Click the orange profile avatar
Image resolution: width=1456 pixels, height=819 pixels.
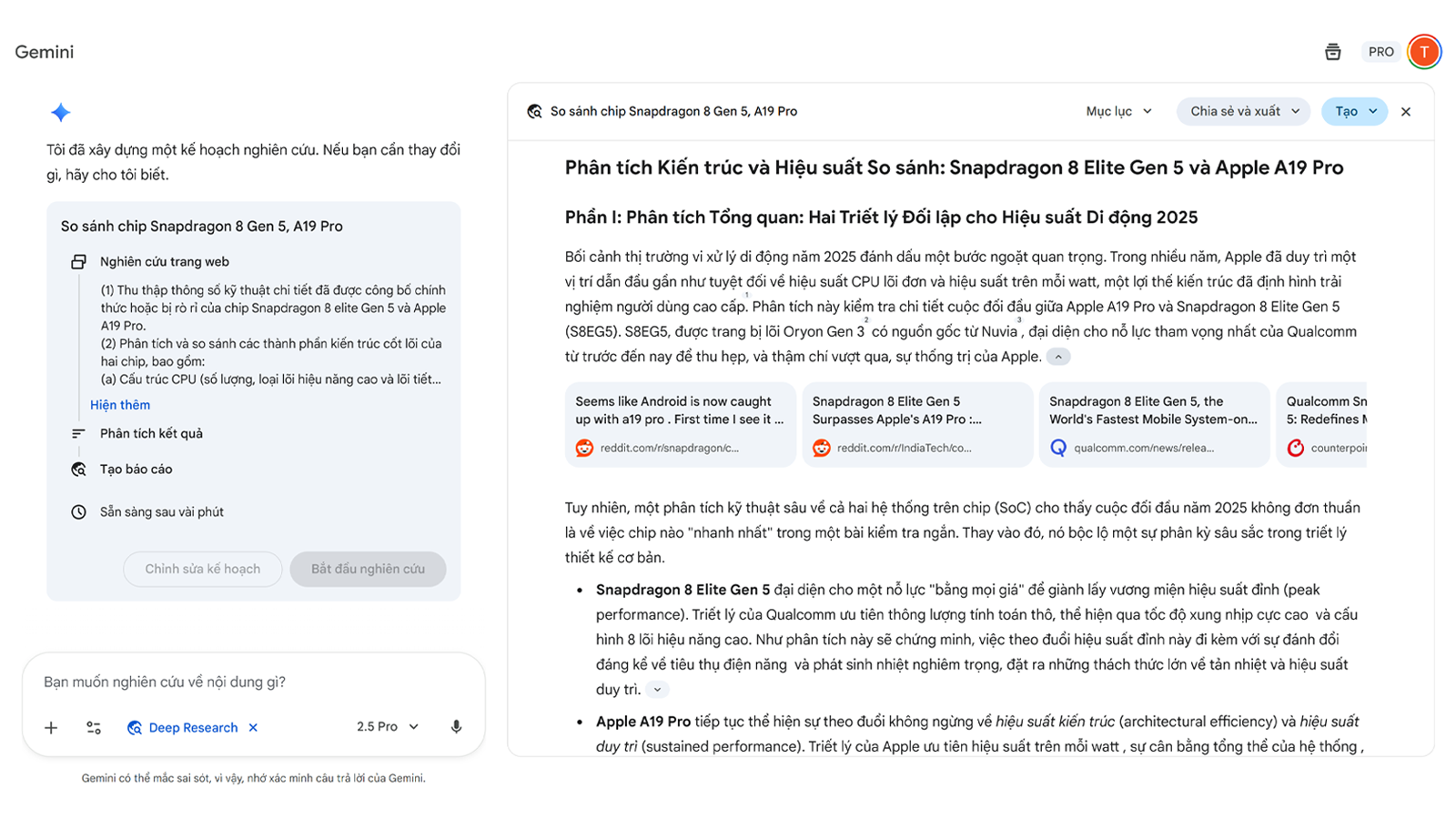pyautogui.click(x=1423, y=52)
